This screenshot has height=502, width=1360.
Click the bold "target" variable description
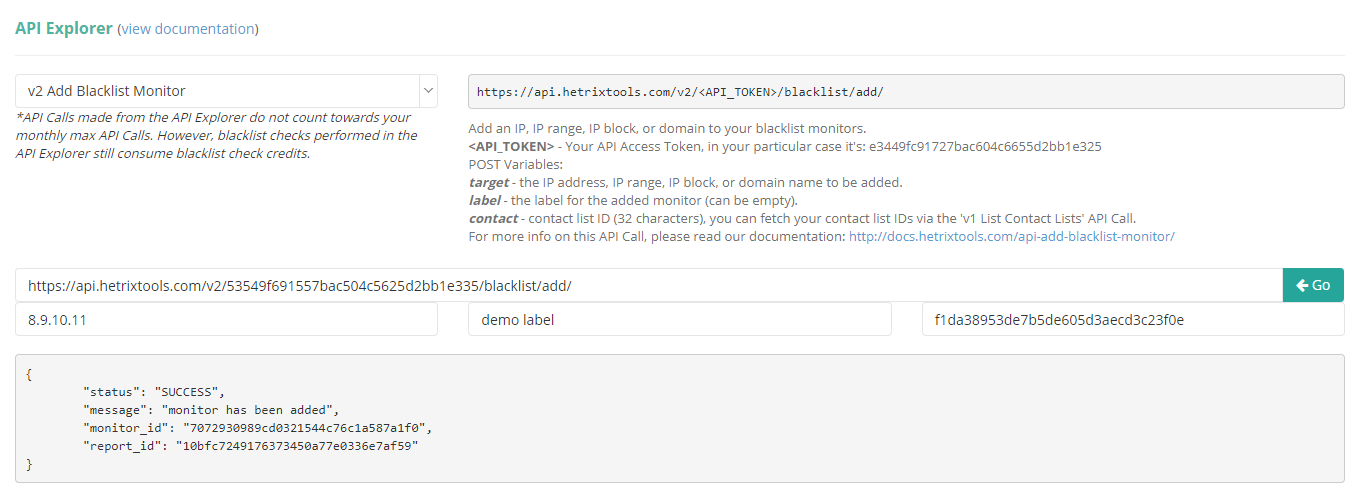pos(489,182)
